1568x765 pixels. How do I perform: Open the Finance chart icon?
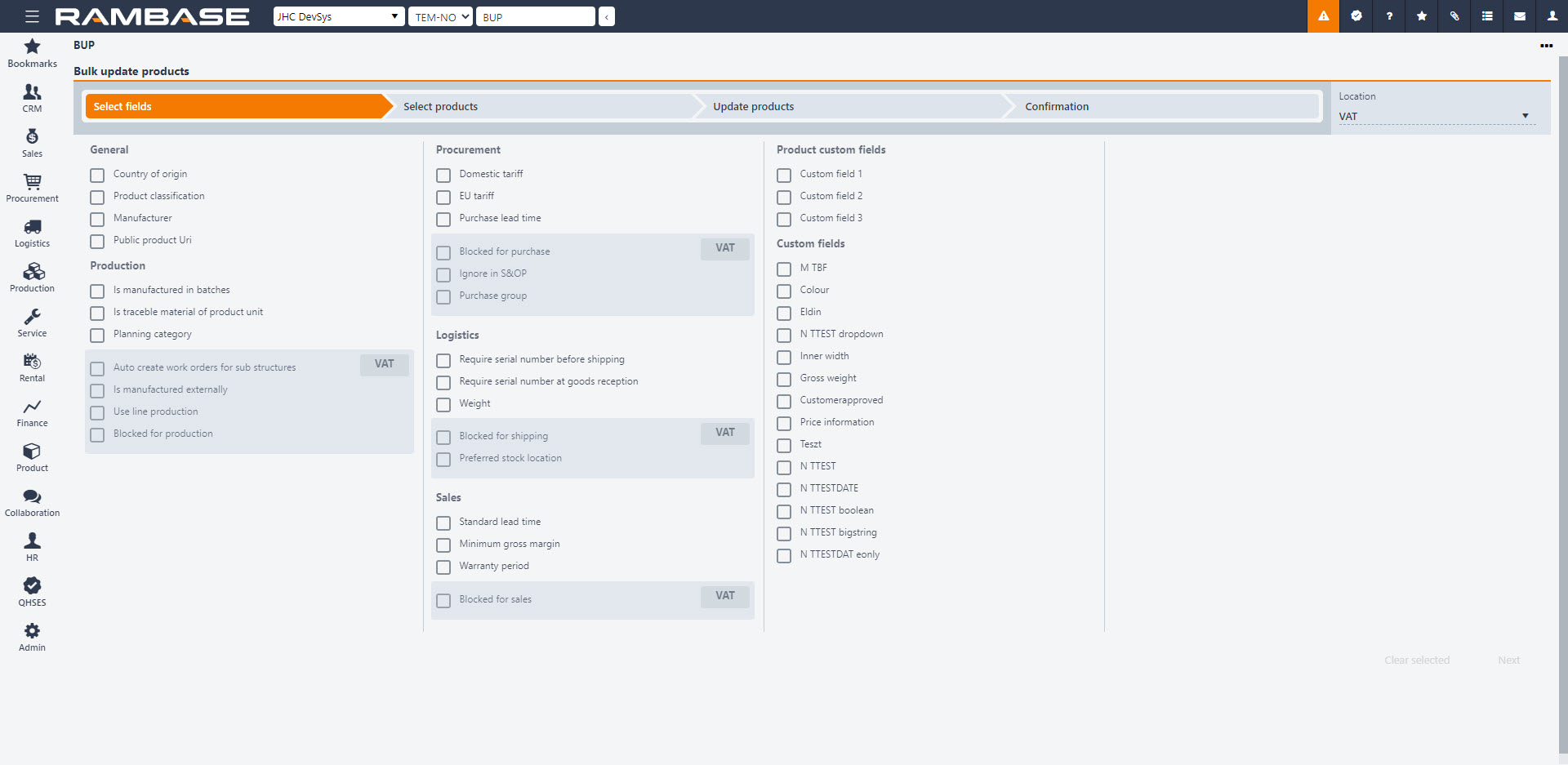pyautogui.click(x=32, y=407)
